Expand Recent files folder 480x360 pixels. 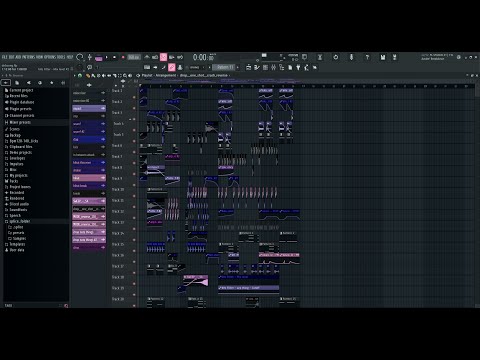coord(18,96)
